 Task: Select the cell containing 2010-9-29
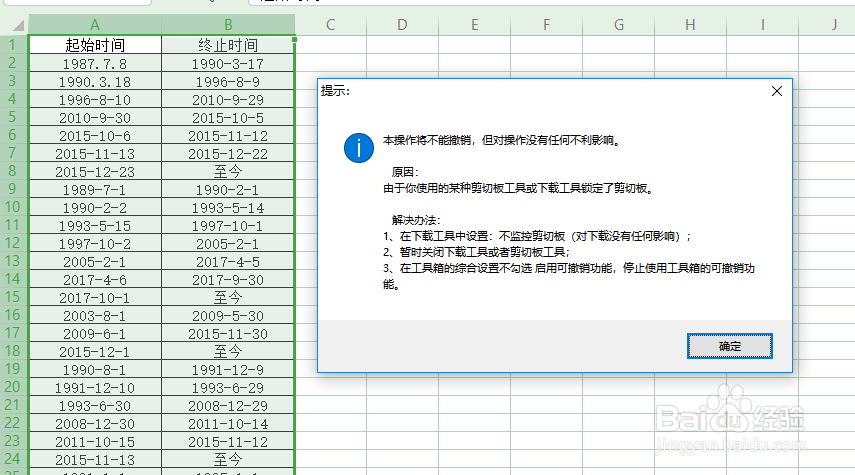[228, 99]
